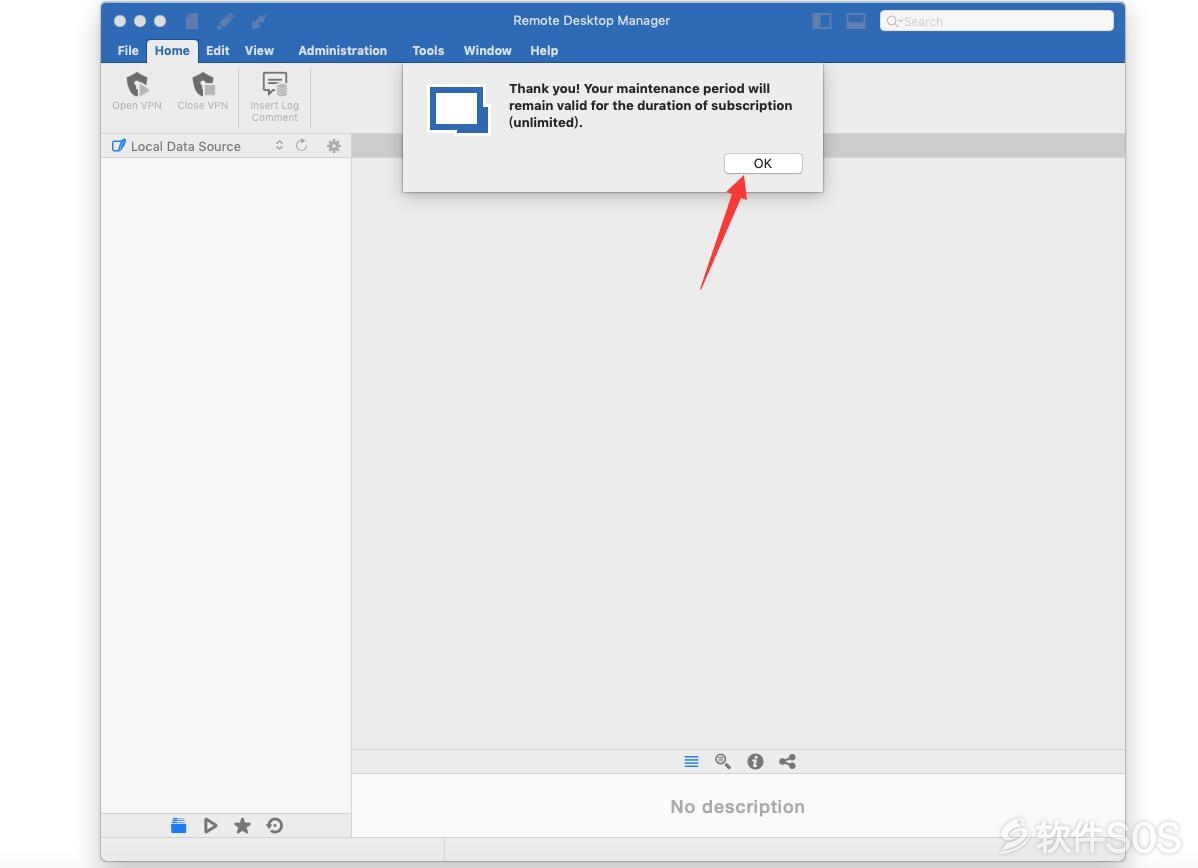Click the No description text
This screenshot has width=1198, height=868.
coord(737,807)
